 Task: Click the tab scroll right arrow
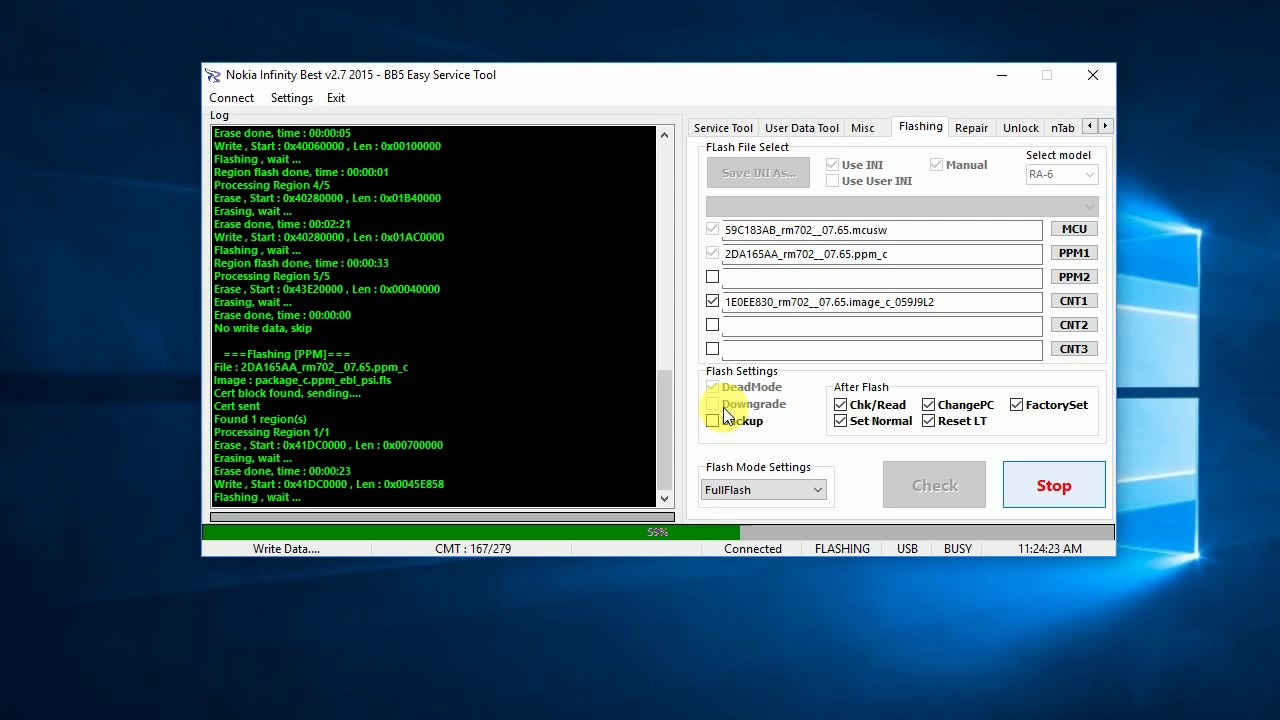[1105, 126]
